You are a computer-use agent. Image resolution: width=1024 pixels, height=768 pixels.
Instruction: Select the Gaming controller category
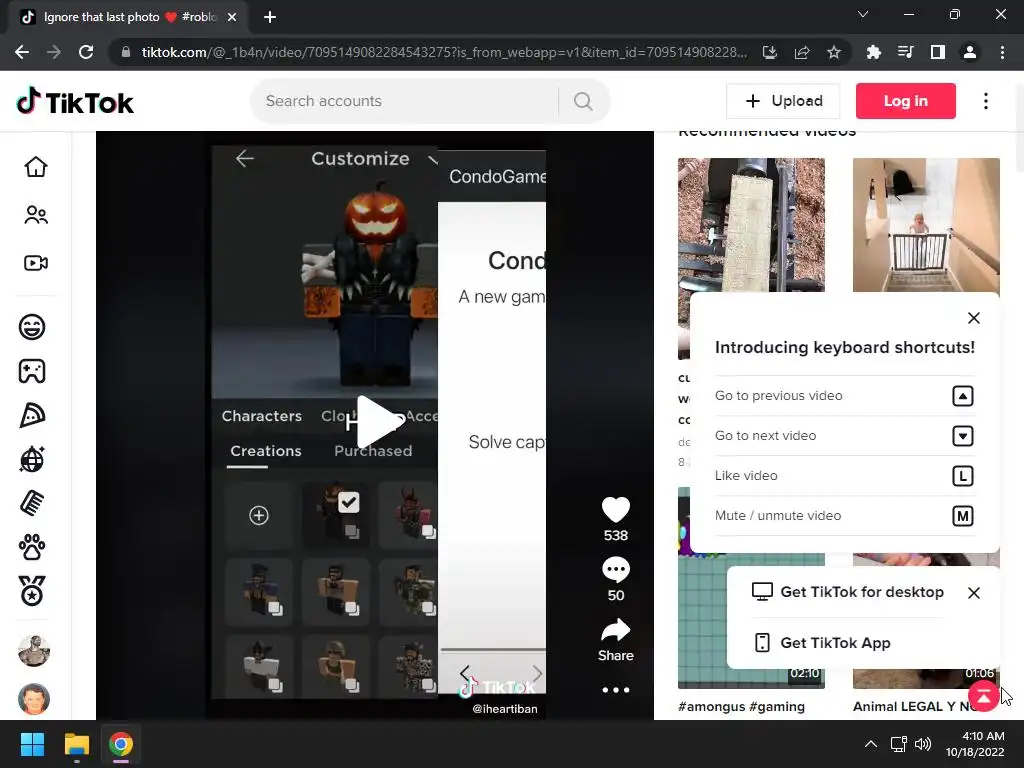[x=32, y=371]
